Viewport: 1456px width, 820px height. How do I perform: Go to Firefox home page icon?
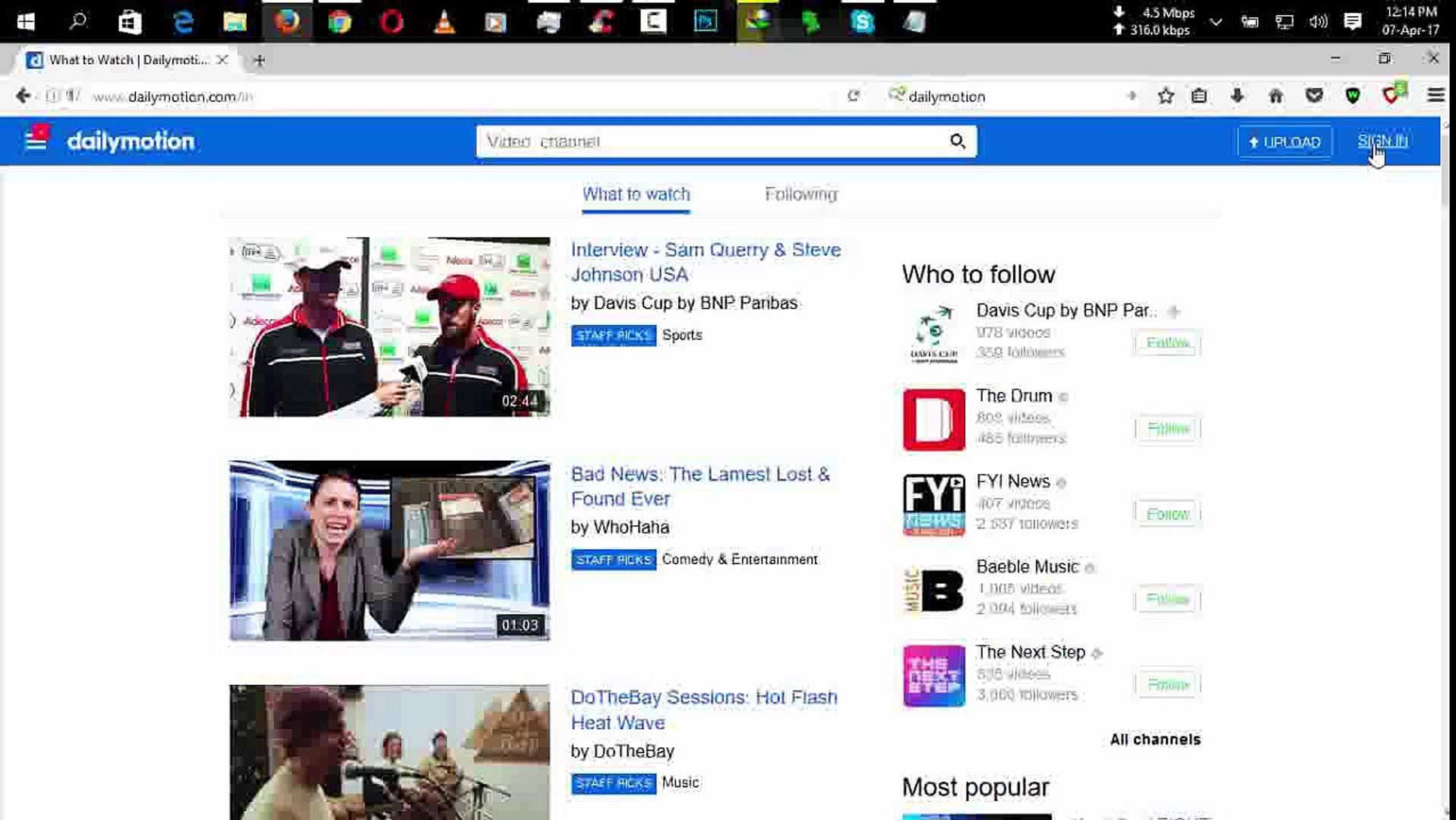tap(1276, 96)
